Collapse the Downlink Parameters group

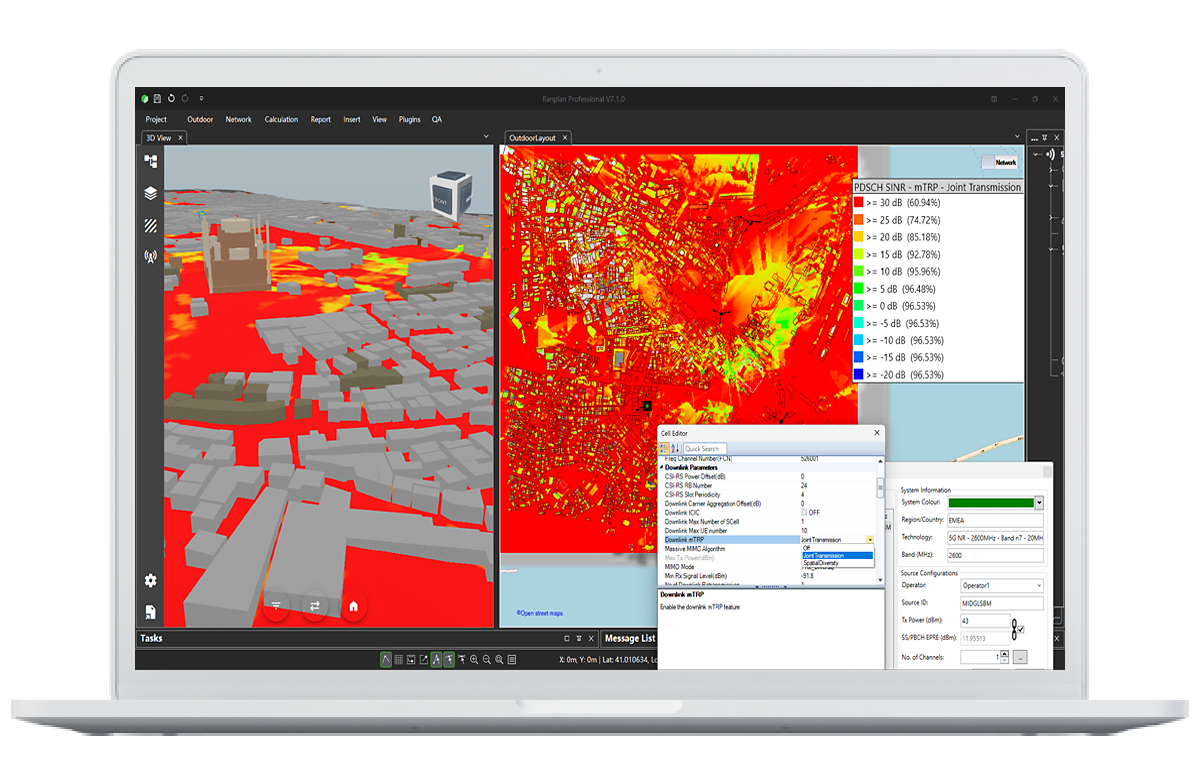click(661, 467)
